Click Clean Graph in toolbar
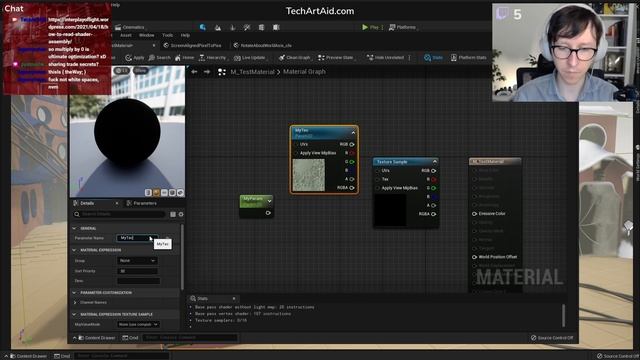 click(294, 58)
